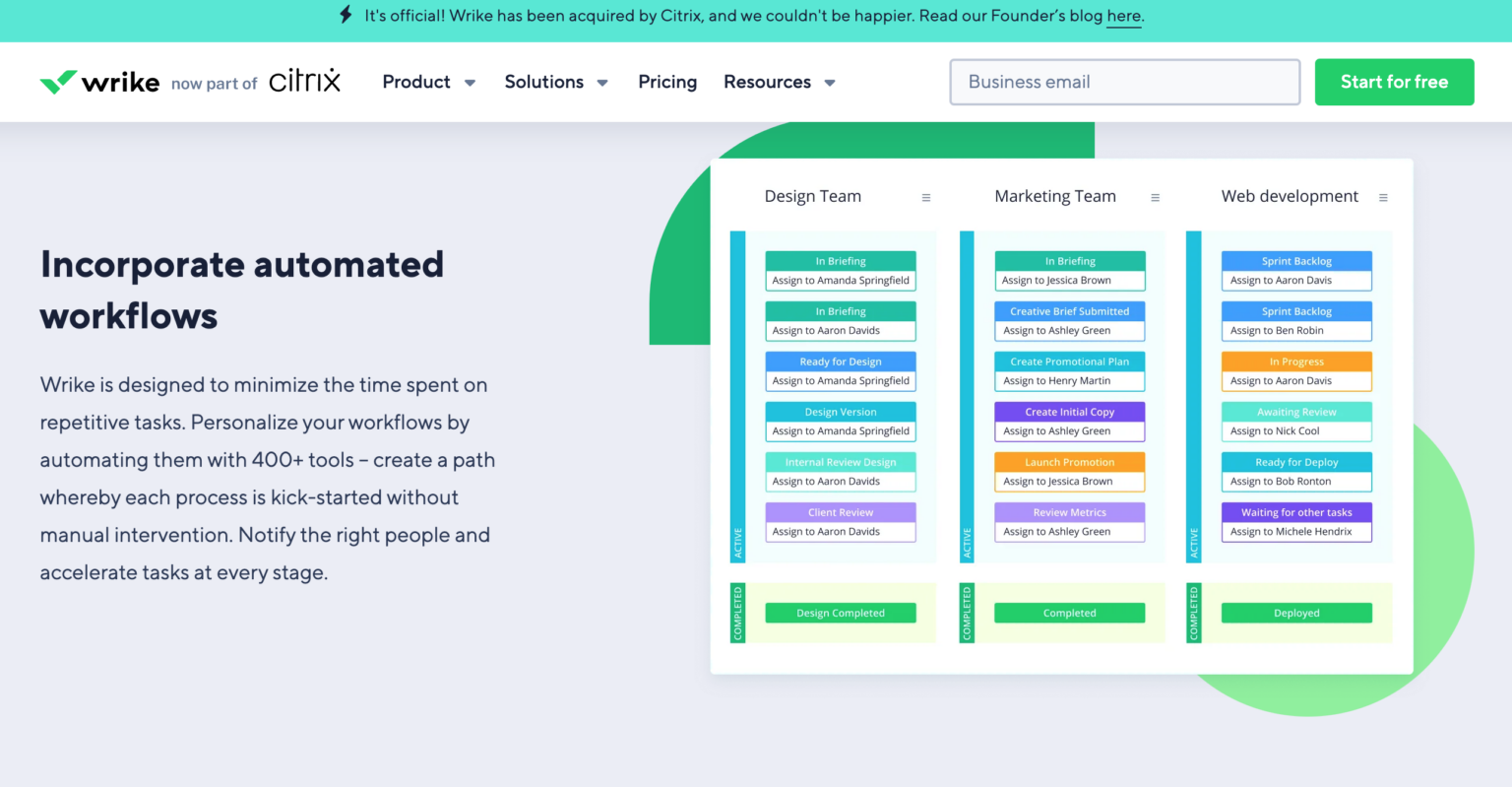1512x787 pixels.
Task: Read the Founder's blog via here link
Action: (1123, 16)
